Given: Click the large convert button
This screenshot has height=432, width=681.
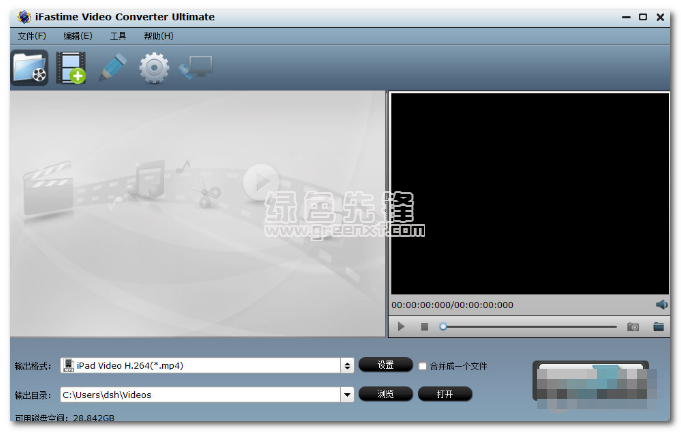Looking at the screenshot, I should coord(591,381).
